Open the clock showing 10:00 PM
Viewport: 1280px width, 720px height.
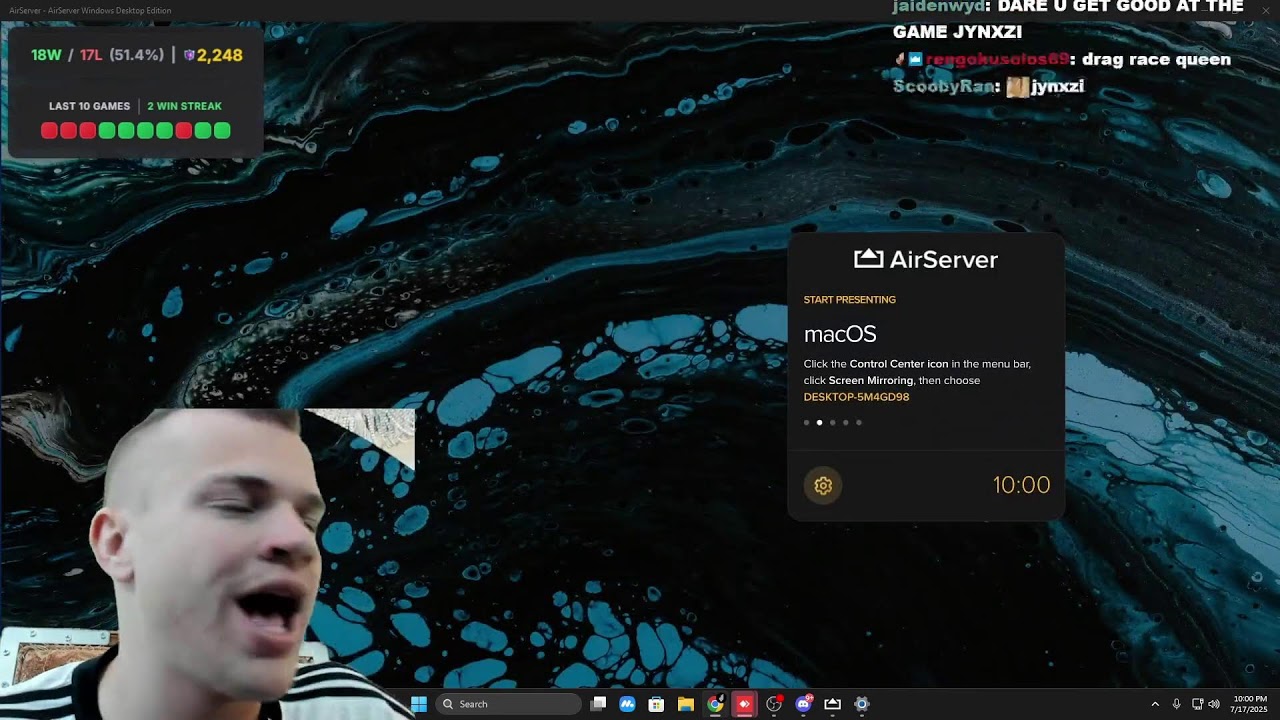1250,704
